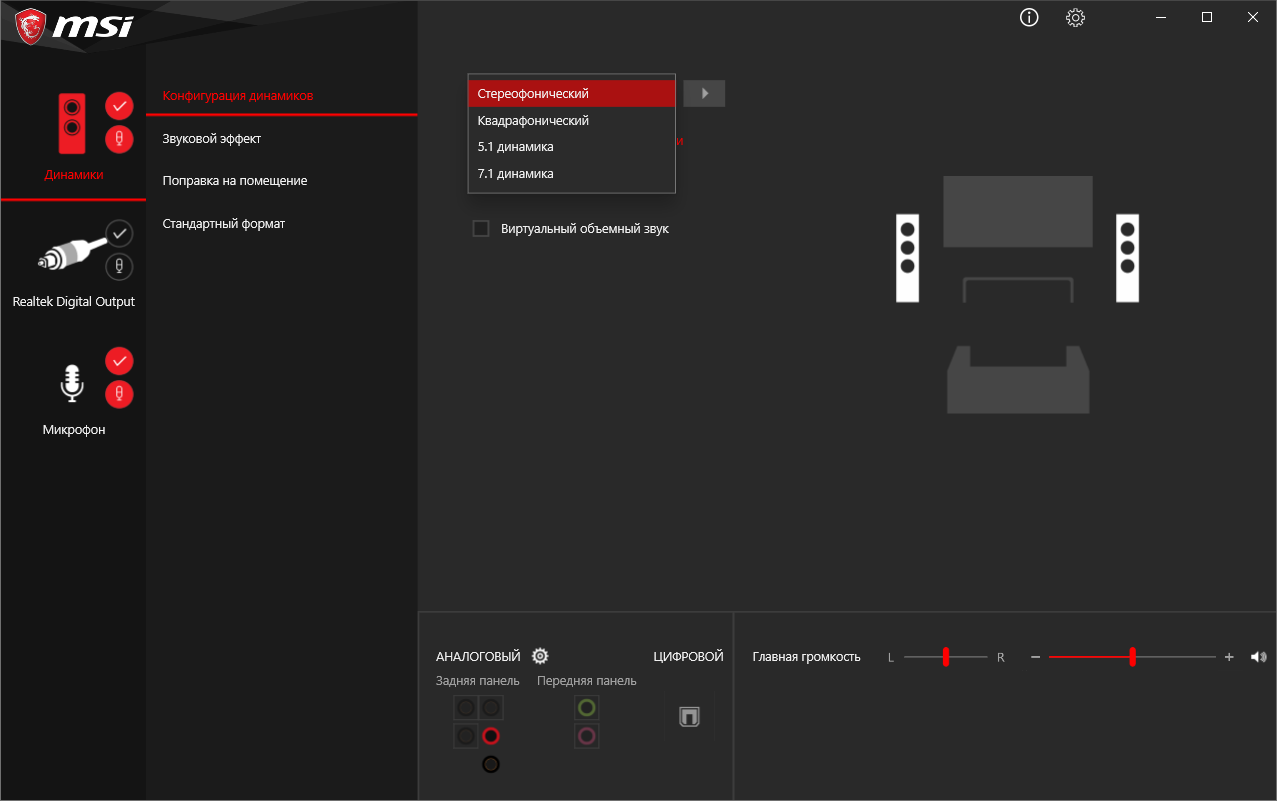Image resolution: width=1277 pixels, height=801 pixels.
Task: Increase volume with the plus icon
Action: pyautogui.click(x=1229, y=657)
